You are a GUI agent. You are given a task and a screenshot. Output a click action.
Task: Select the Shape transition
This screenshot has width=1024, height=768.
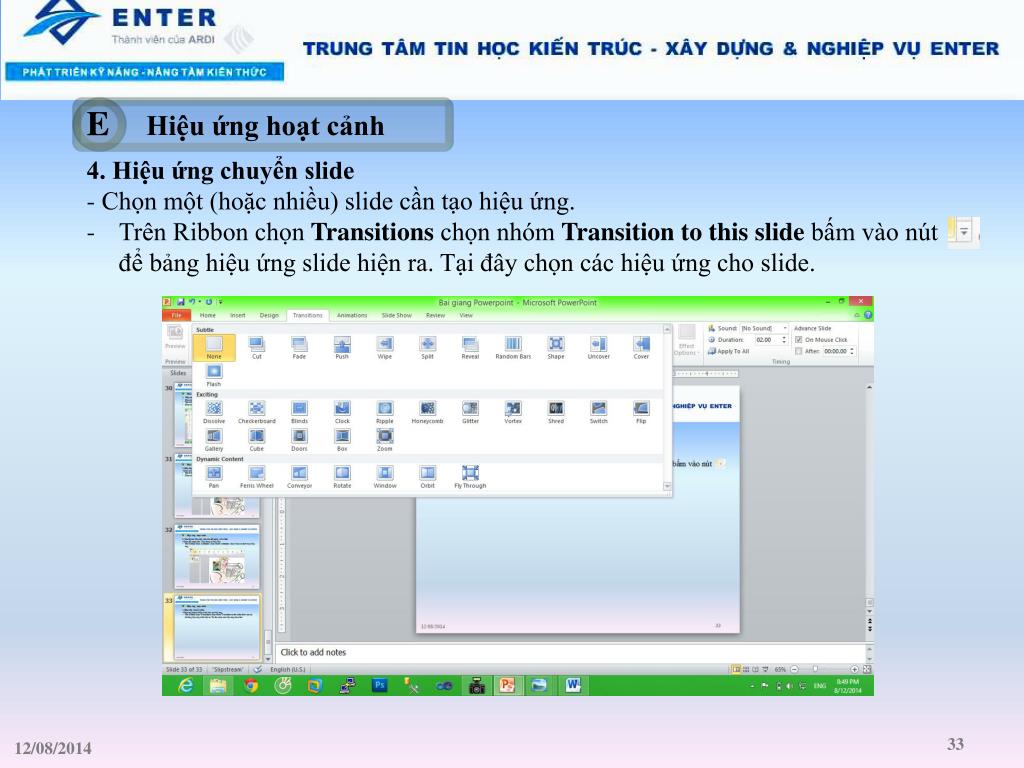pos(556,347)
